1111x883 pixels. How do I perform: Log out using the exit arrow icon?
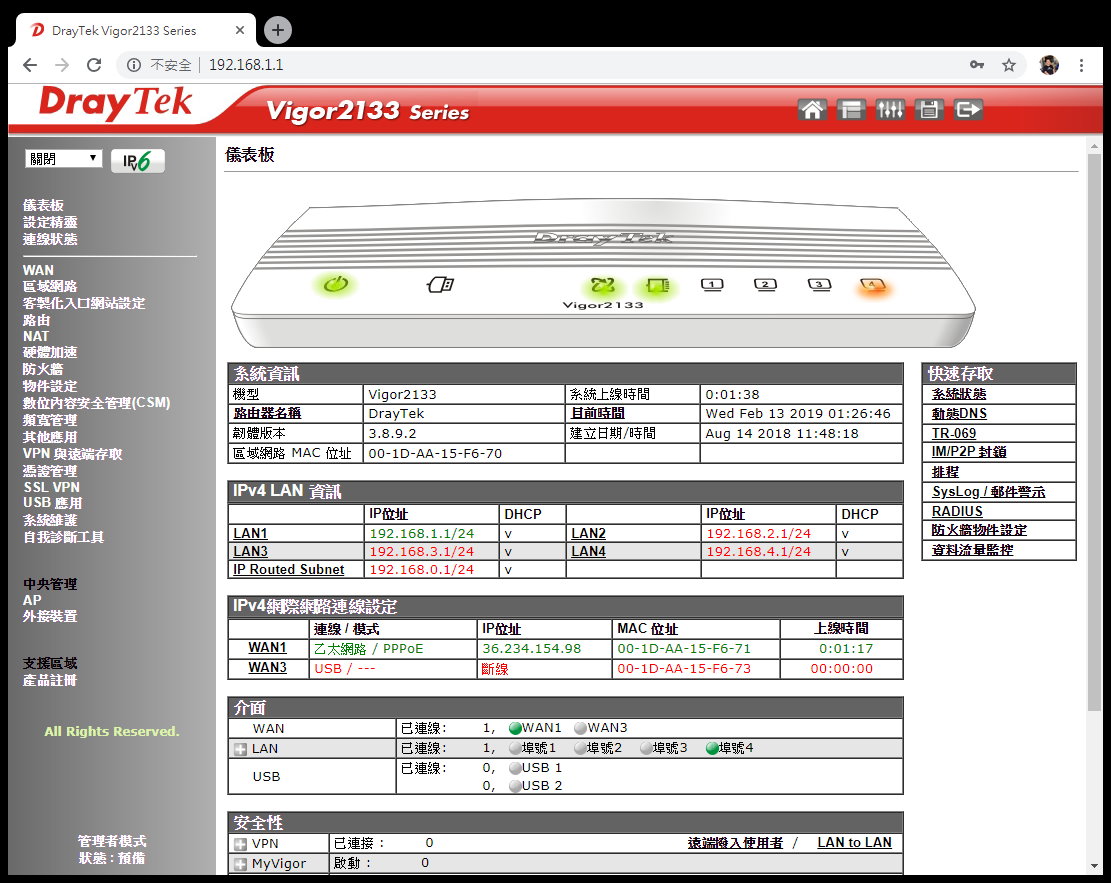[x=968, y=110]
